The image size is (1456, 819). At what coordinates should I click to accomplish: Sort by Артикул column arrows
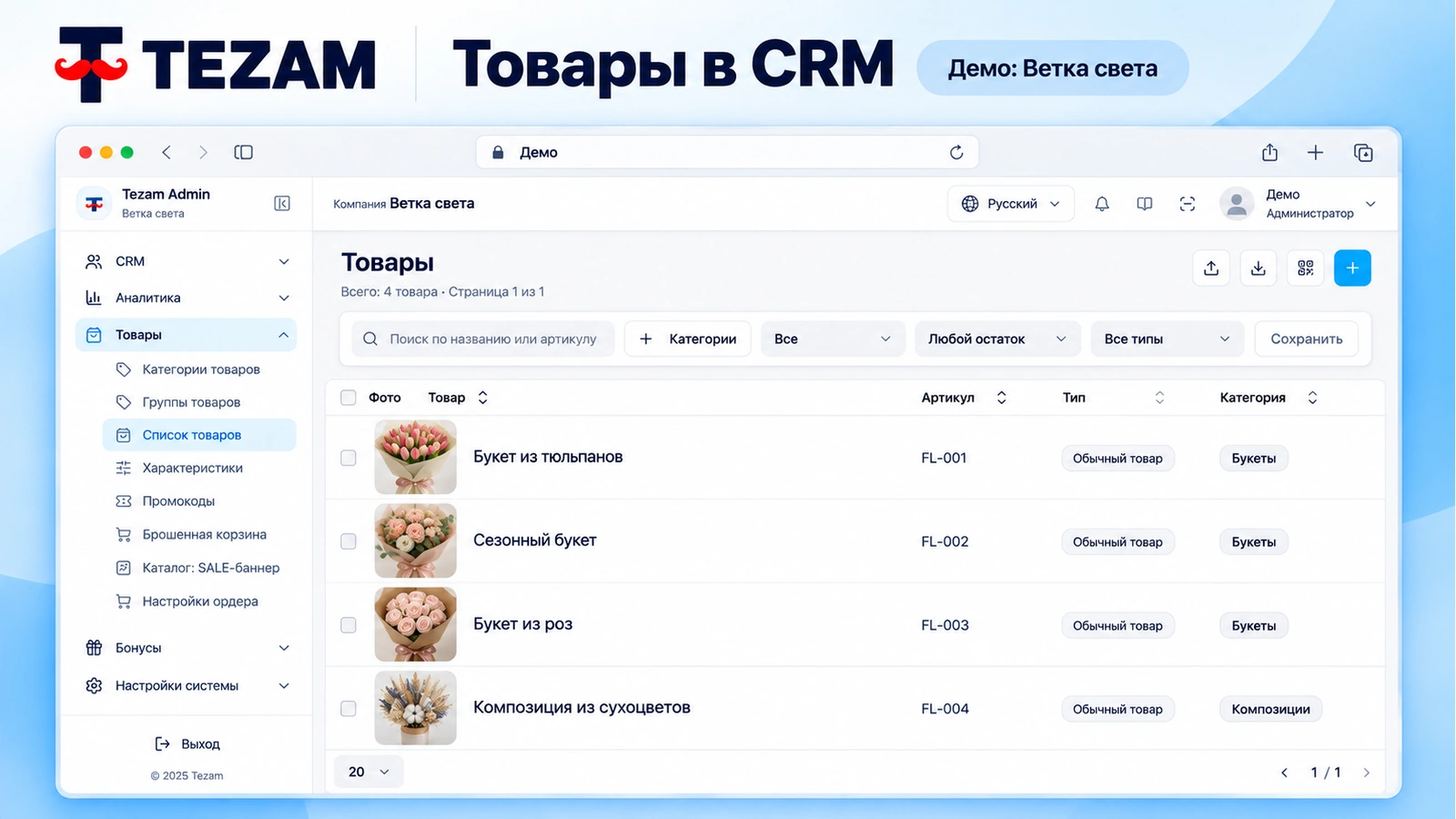click(x=1001, y=398)
